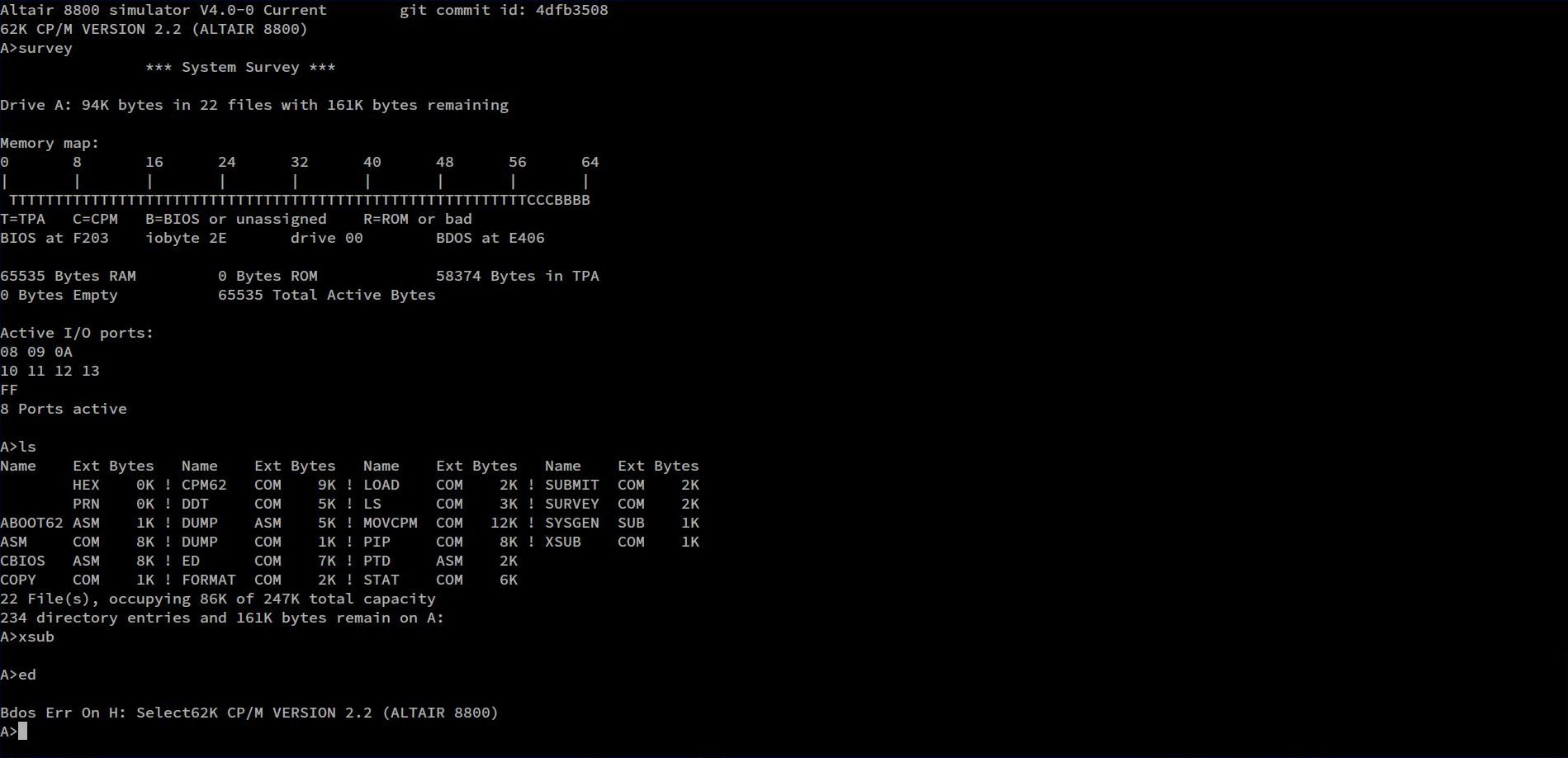Click the 'A>xsub' command line
1568x758 pixels.
(27, 637)
